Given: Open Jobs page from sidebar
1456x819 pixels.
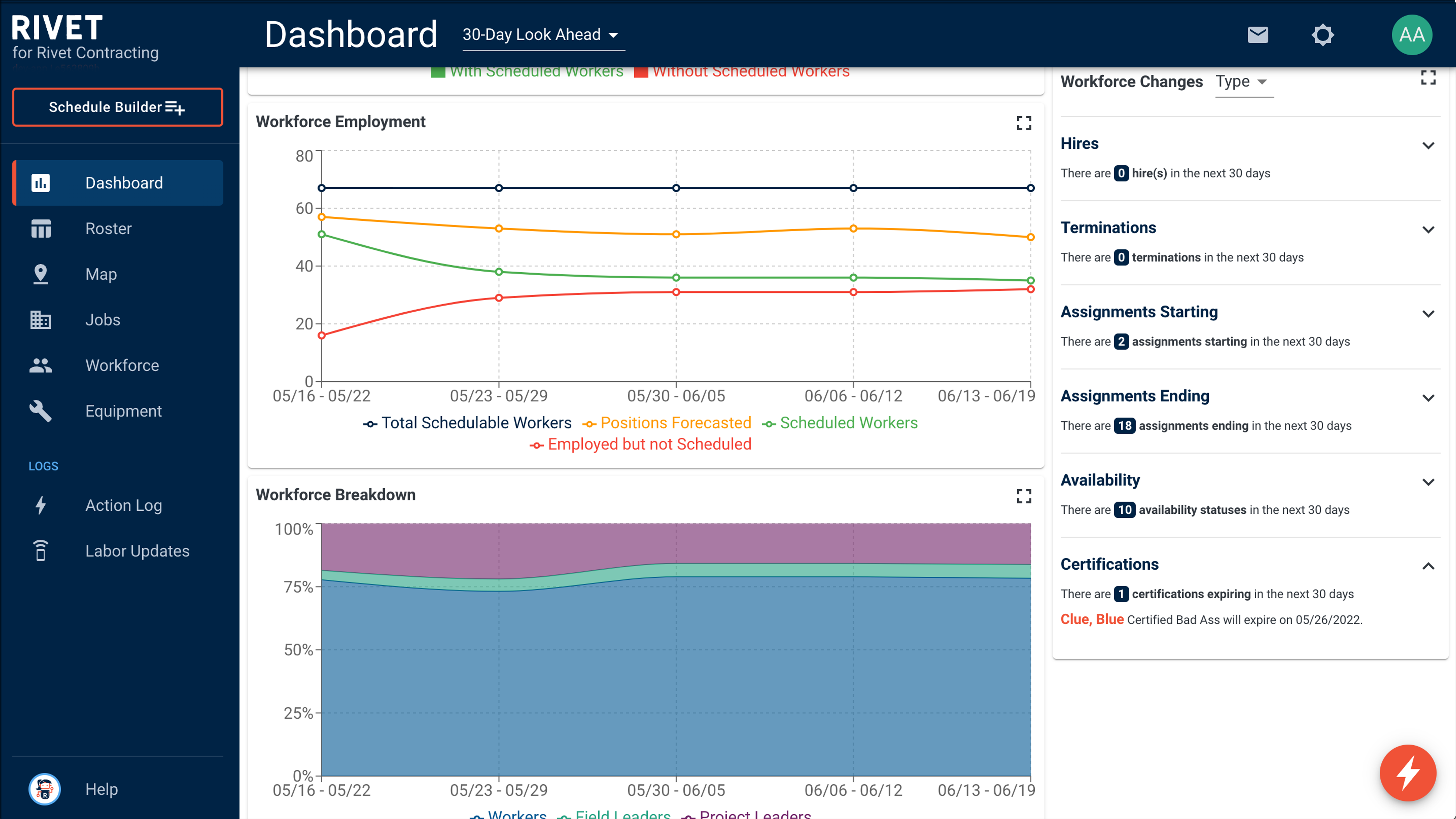Looking at the screenshot, I should point(117,320).
